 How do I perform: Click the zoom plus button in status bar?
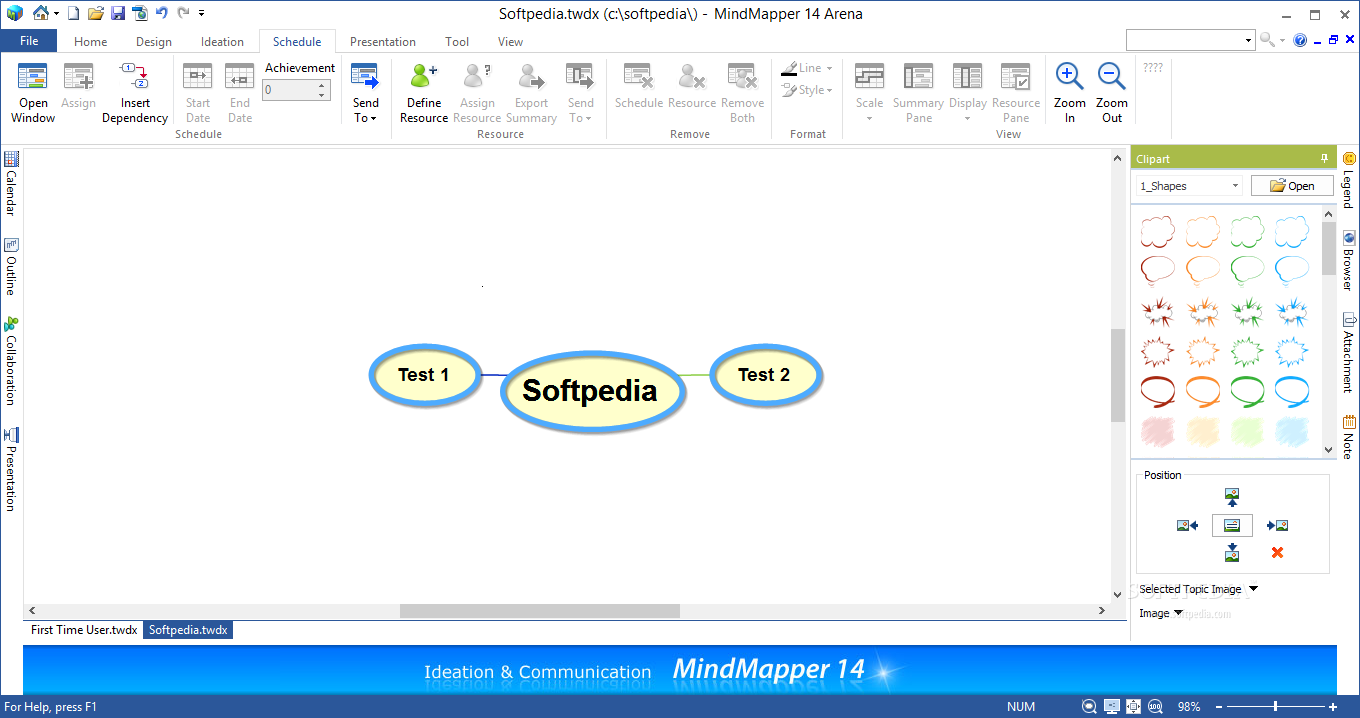tap(1333, 707)
